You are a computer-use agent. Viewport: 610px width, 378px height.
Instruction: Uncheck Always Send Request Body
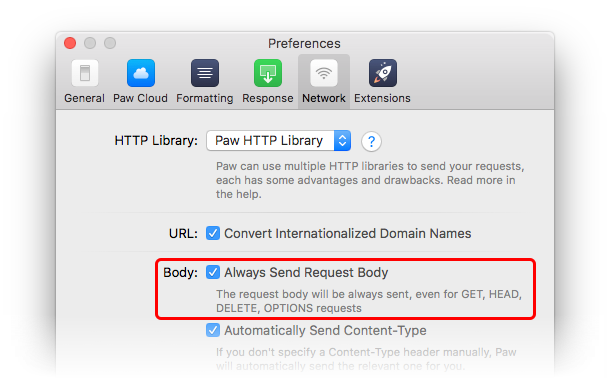(213, 272)
